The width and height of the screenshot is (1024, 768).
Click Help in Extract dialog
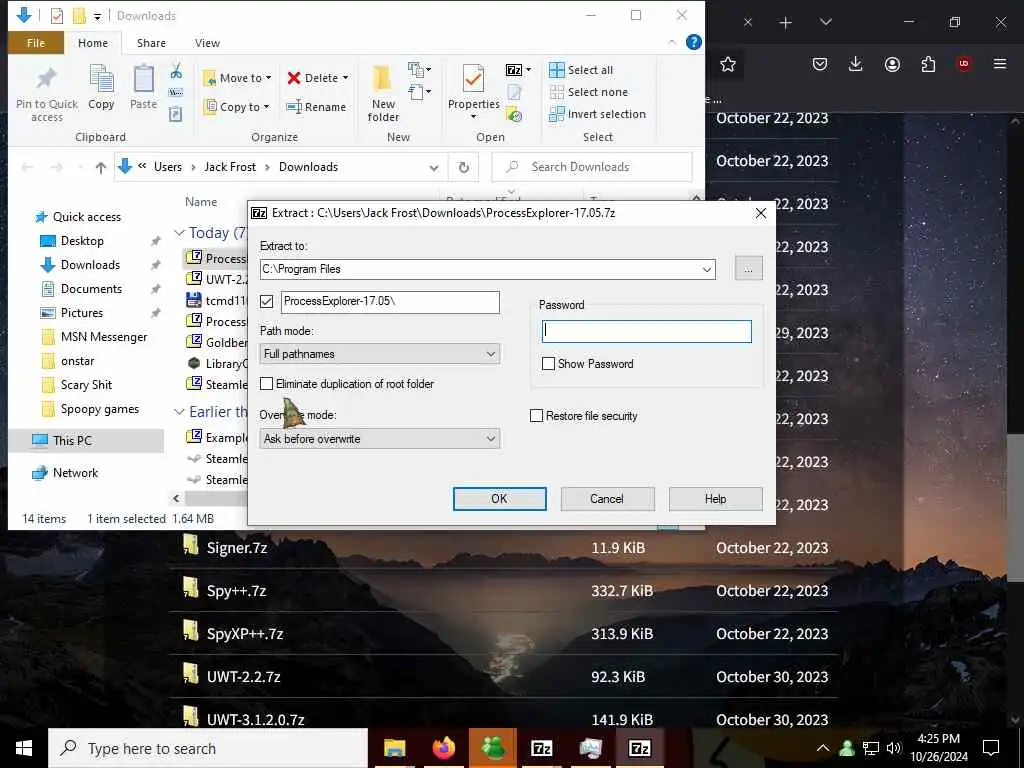[x=716, y=499]
